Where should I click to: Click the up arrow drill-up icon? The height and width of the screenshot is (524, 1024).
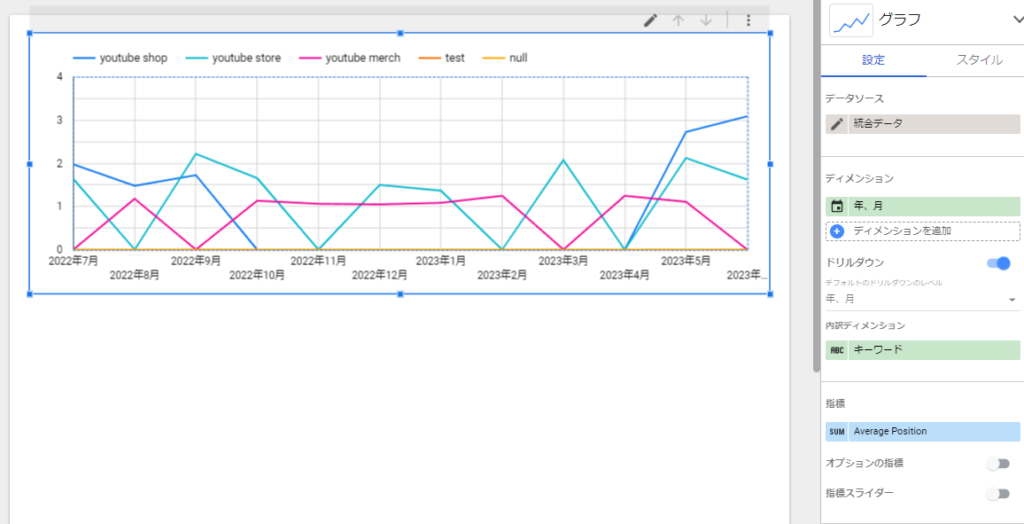pos(679,20)
